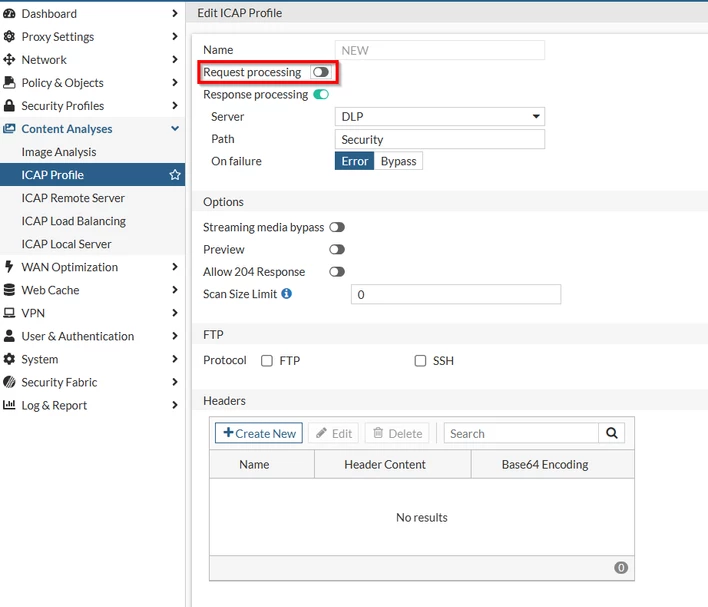
Task: Enable Streaming media bypass toggle
Action: [x=337, y=227]
